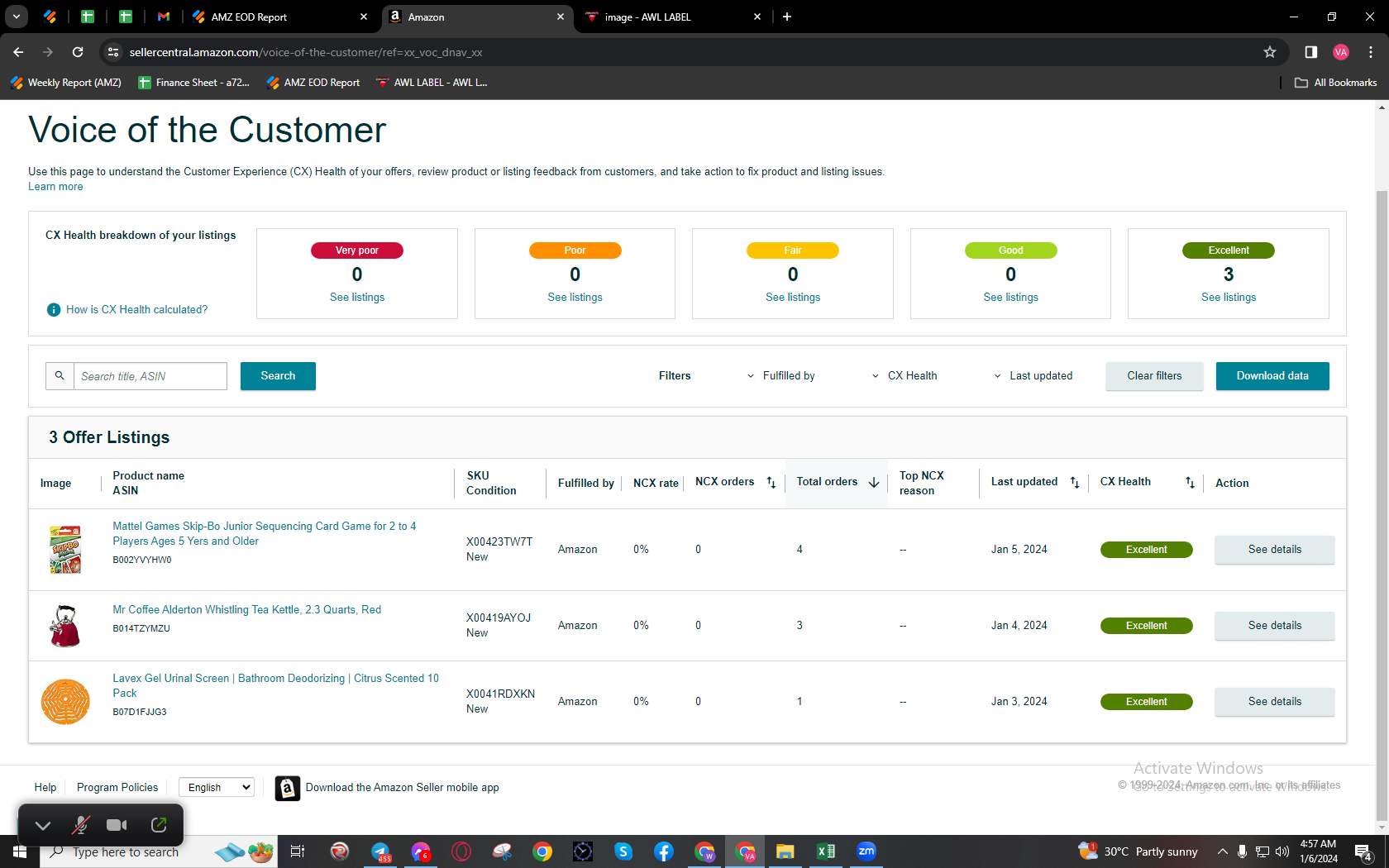This screenshot has width=1389, height=868.
Task: Expand the meeting controls chevron
Action: tap(43, 825)
